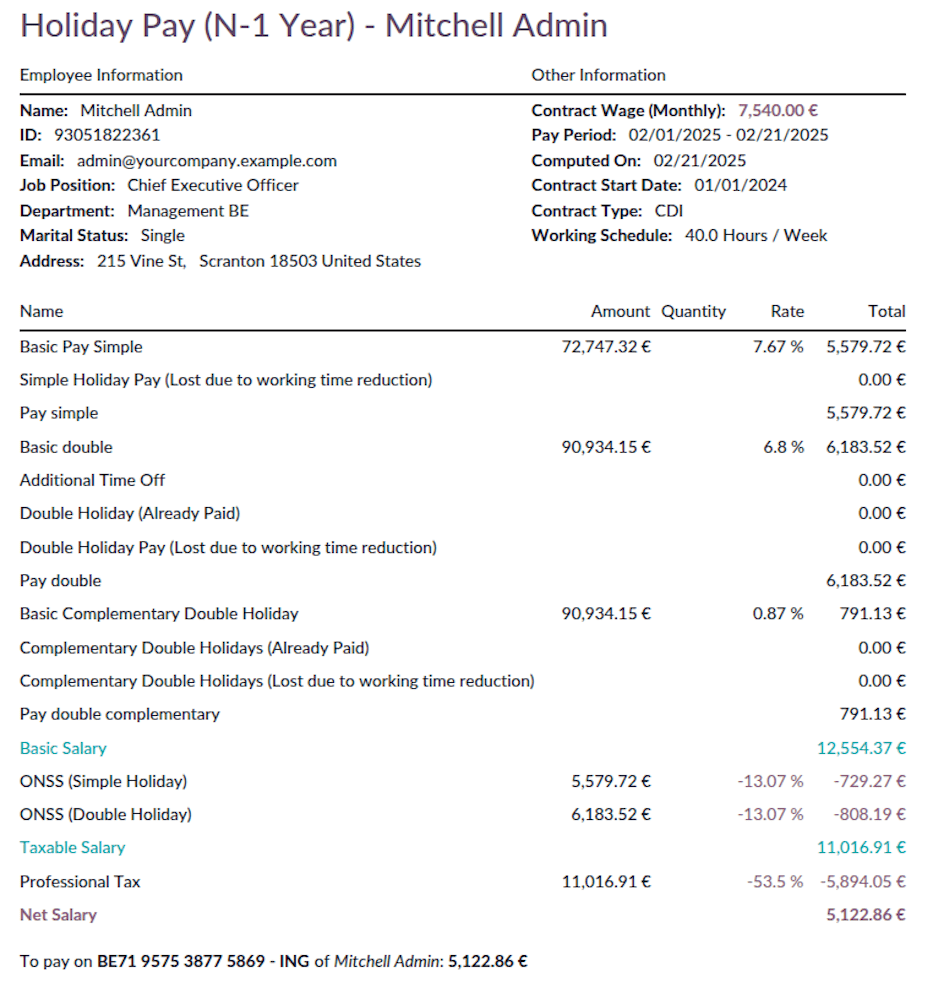This screenshot has width=933, height=983.
Task: Select the Basic Pay Simple row label
Action: point(81,347)
